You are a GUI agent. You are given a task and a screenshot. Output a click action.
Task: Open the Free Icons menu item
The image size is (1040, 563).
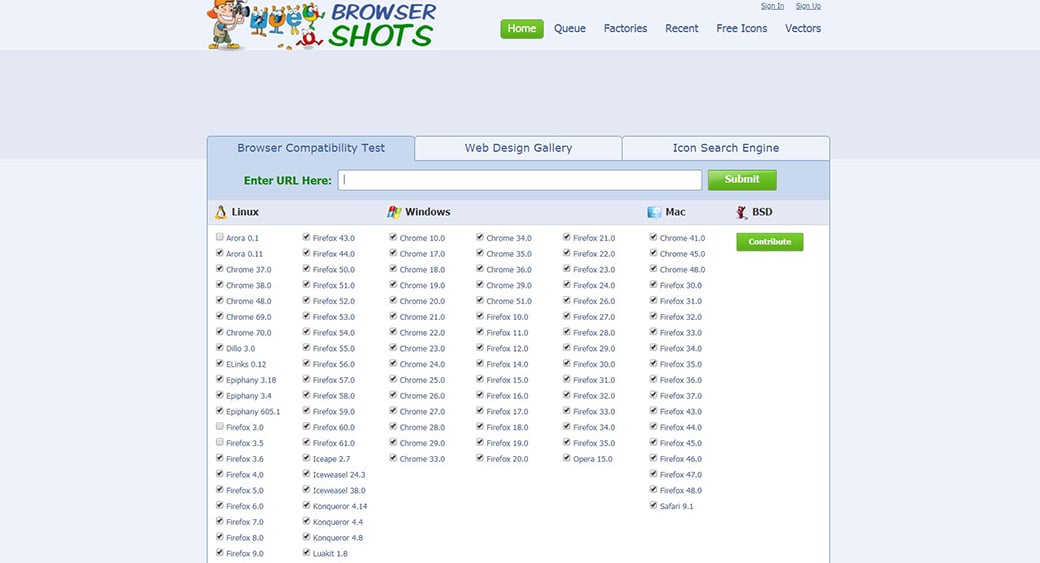pos(741,29)
